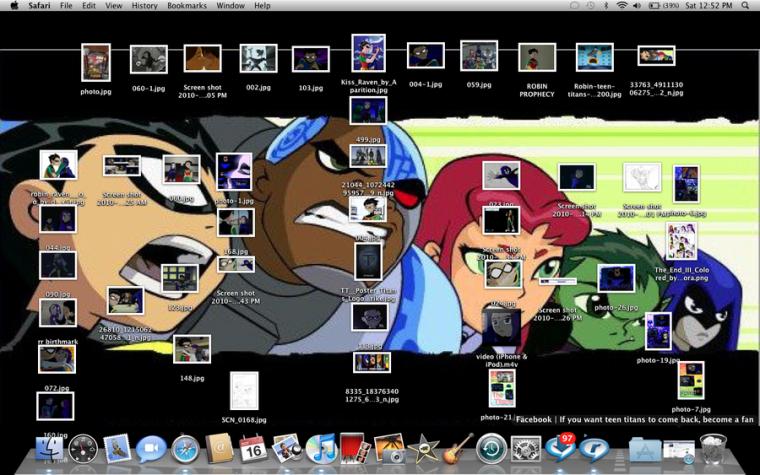Launch Preview from the dock
The width and height of the screenshot is (760, 475).
coord(286,448)
